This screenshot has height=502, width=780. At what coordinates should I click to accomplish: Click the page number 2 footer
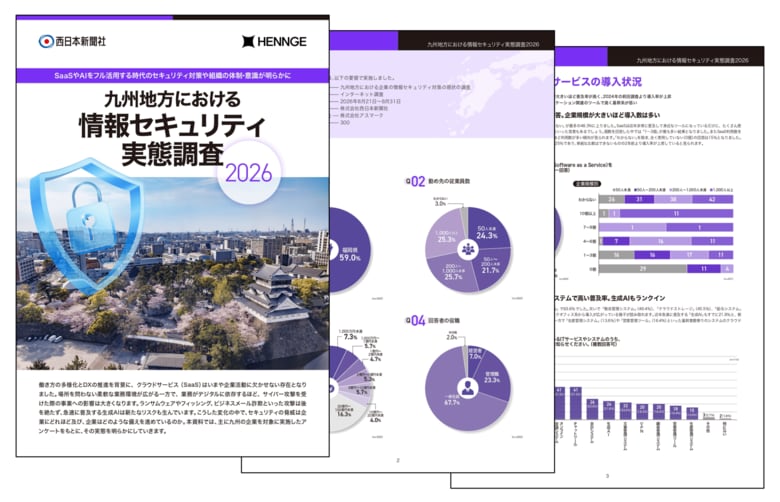coord(397,461)
